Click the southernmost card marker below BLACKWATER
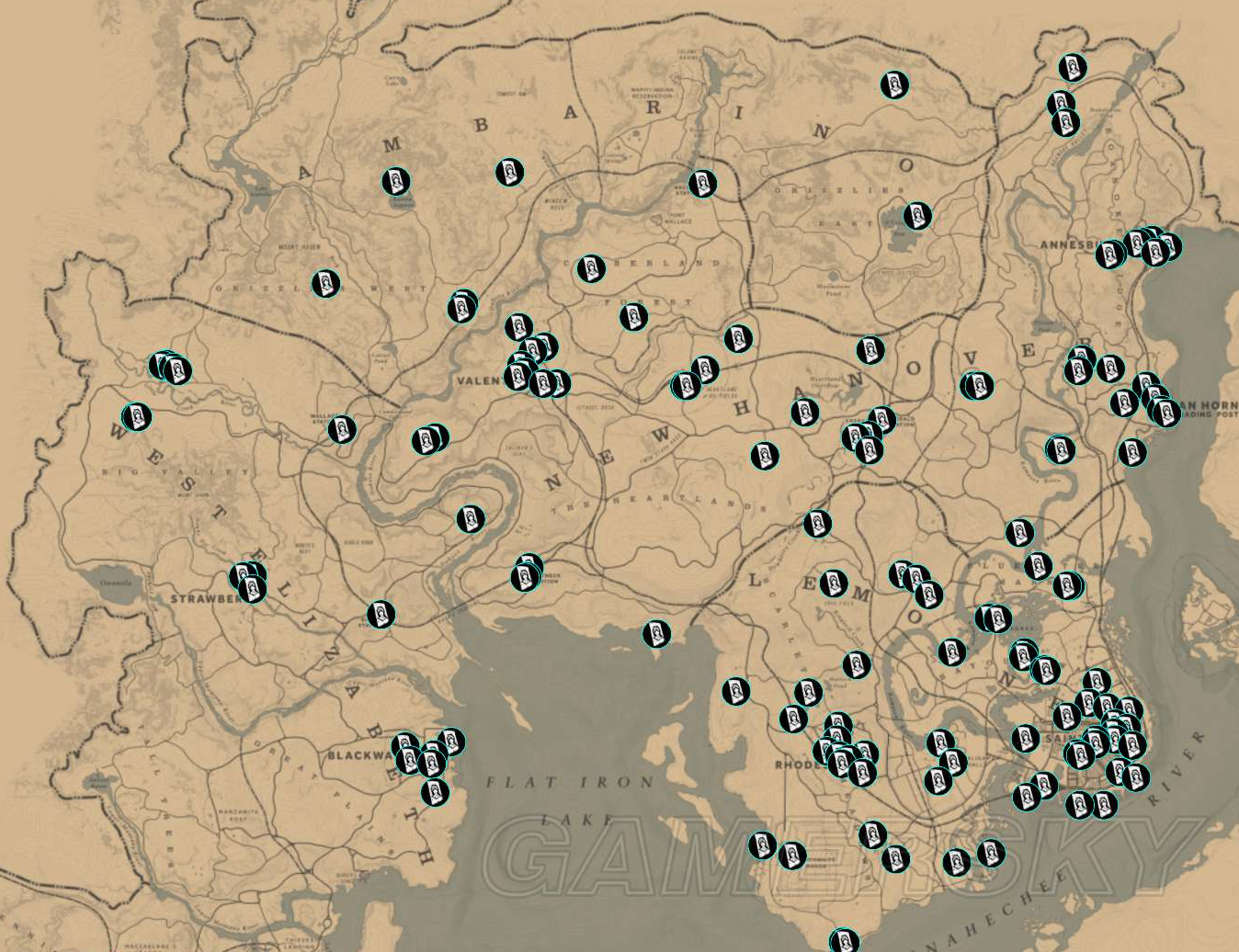This screenshot has height=952, width=1239. 435,792
